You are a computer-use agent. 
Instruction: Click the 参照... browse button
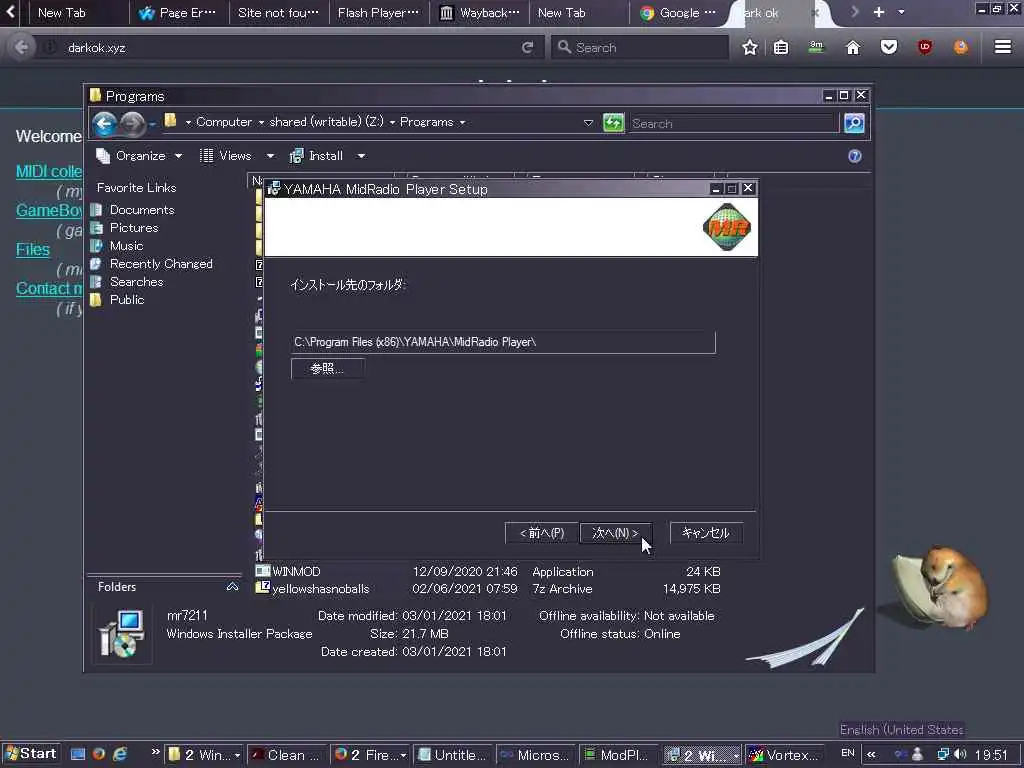tap(327, 369)
